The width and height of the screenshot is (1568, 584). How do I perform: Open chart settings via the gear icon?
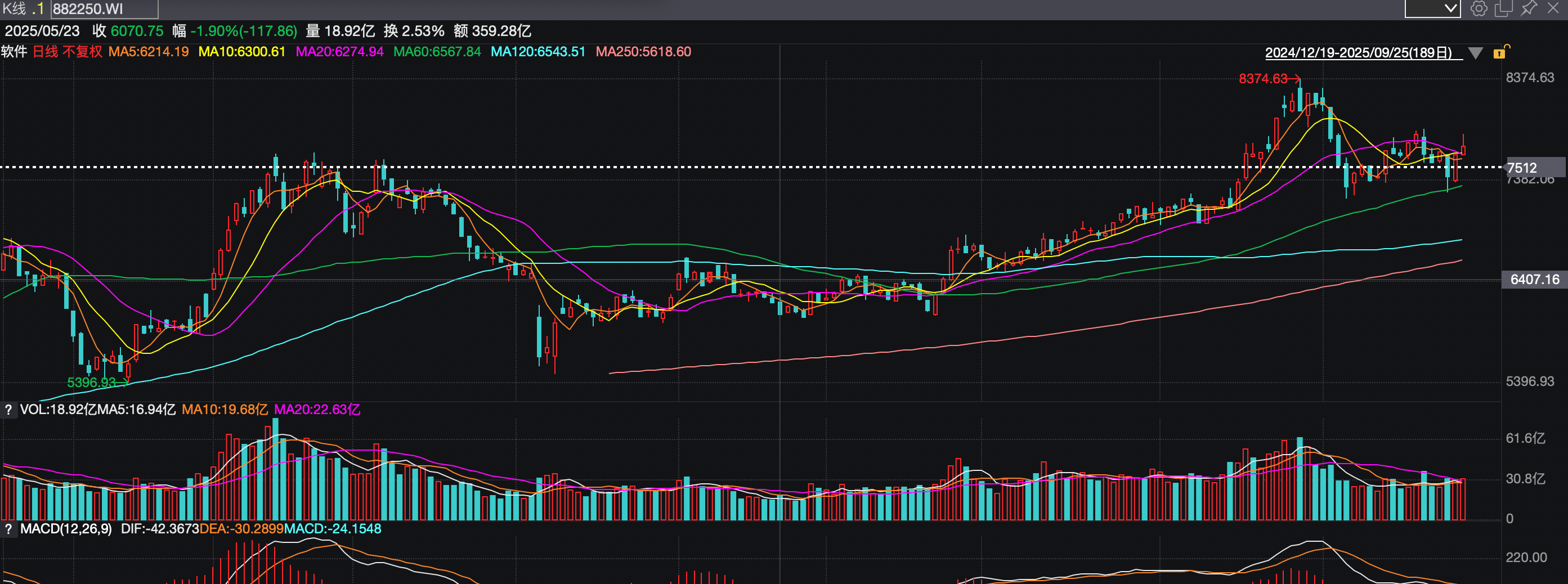(1479, 8)
